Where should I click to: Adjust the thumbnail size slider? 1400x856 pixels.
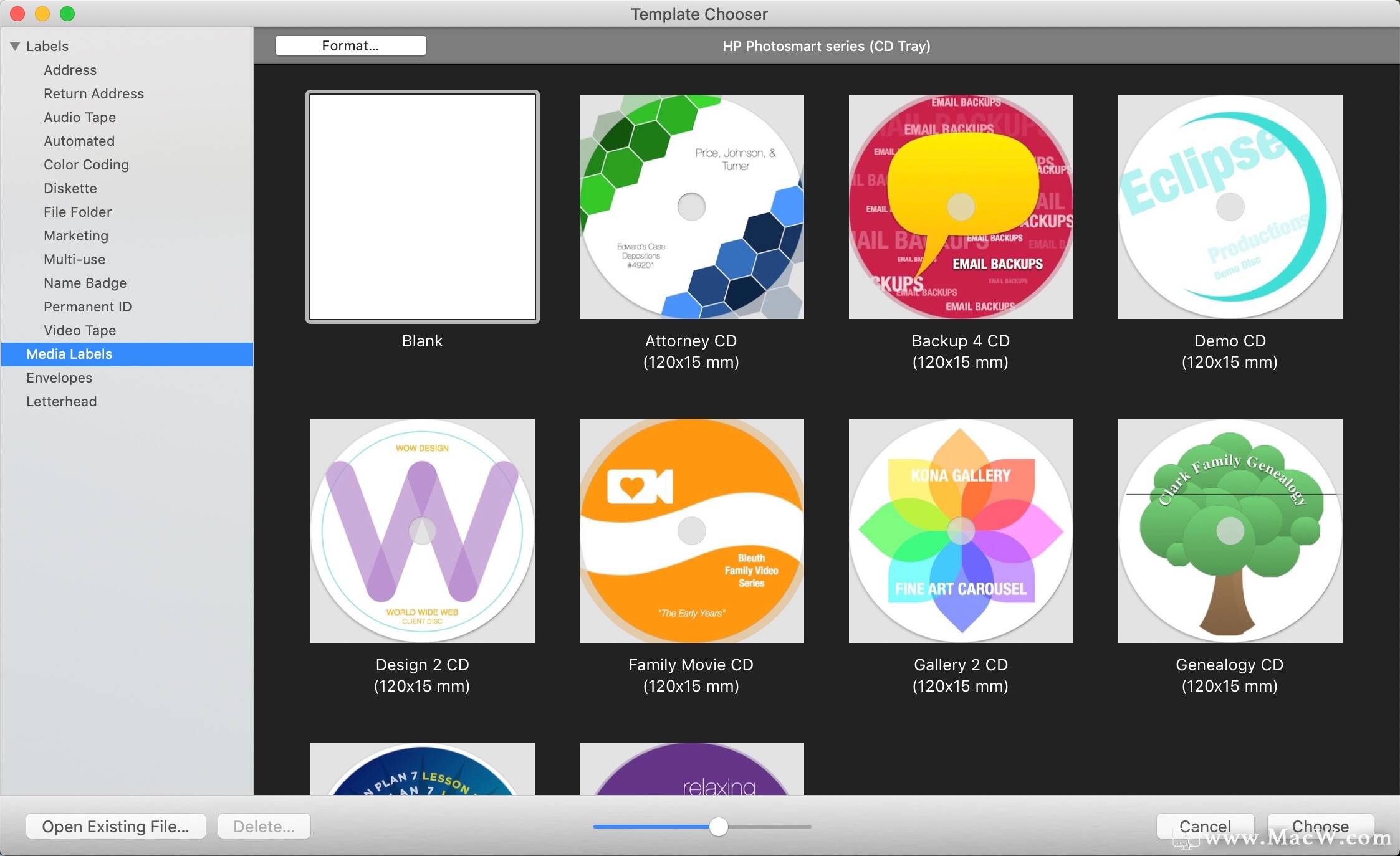[719, 827]
